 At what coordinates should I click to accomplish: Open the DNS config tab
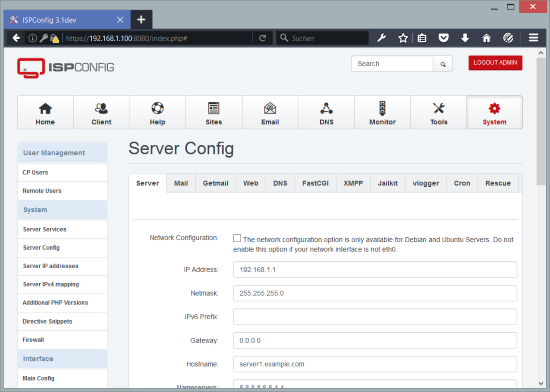(x=280, y=183)
